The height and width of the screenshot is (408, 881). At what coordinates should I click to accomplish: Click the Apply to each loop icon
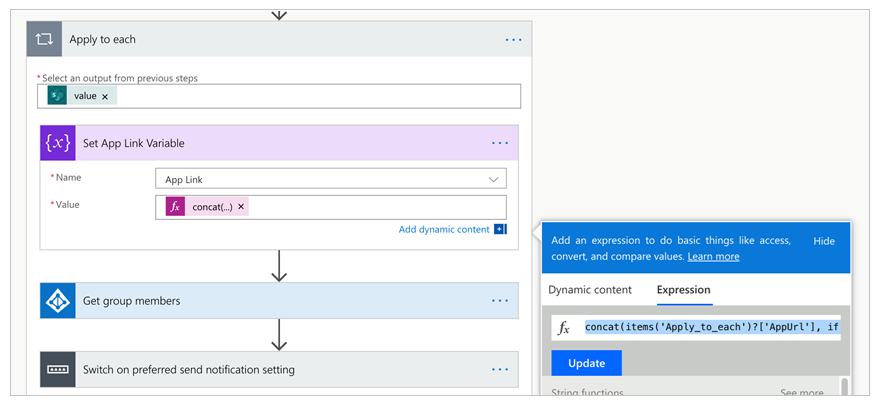point(45,39)
